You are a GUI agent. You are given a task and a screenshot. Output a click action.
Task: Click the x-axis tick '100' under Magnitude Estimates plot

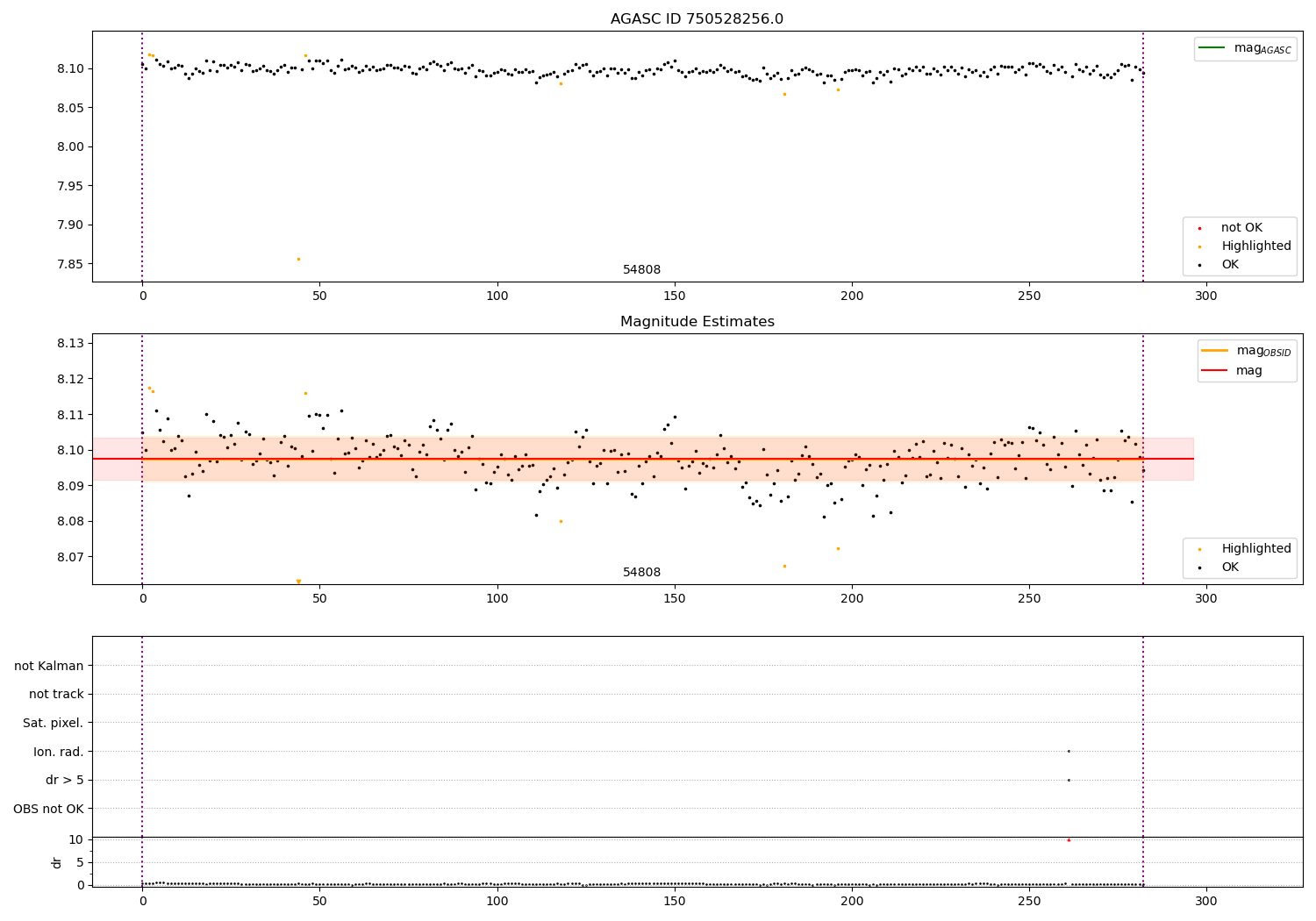497,599
